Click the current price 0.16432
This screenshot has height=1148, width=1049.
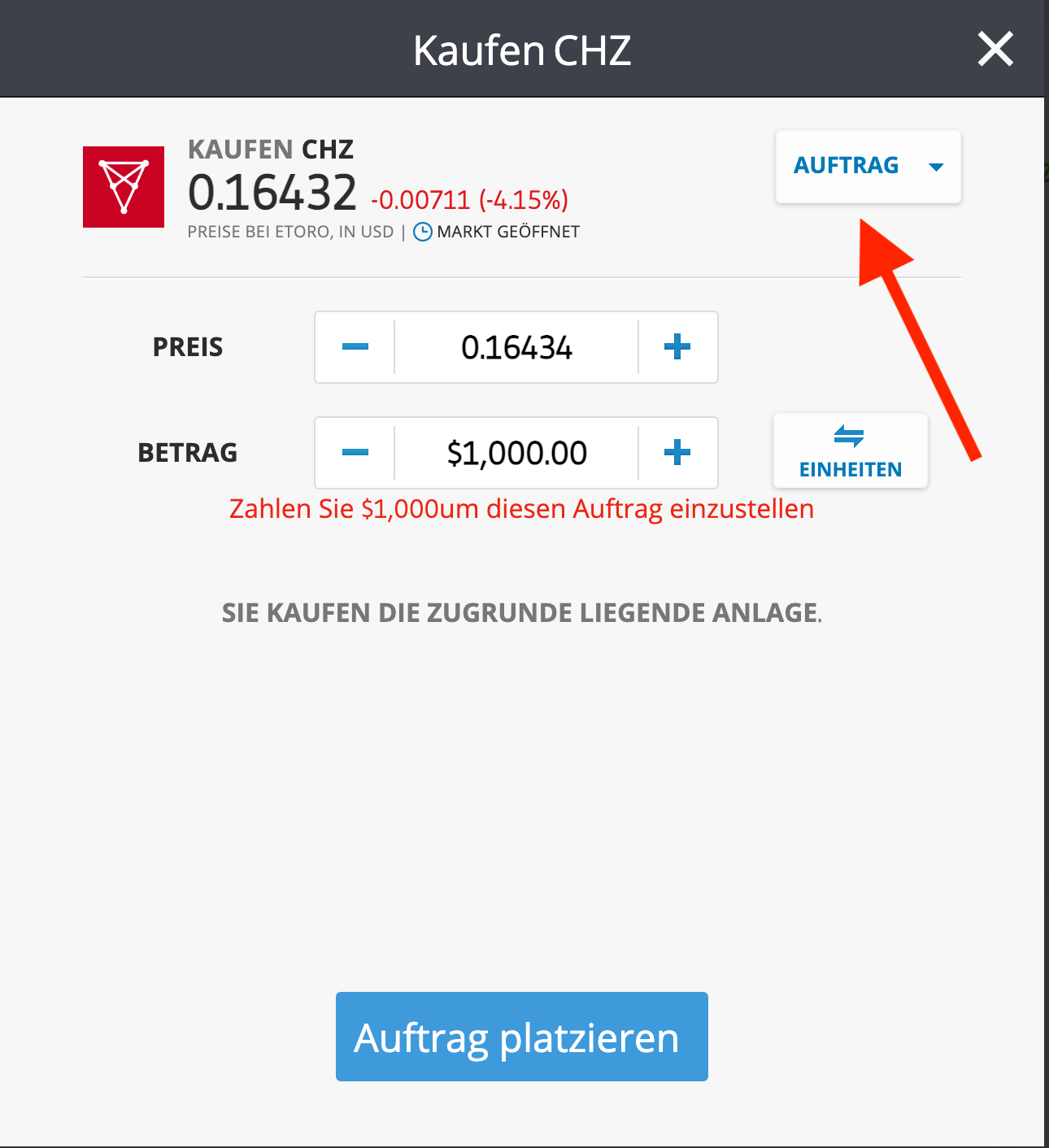click(x=272, y=194)
